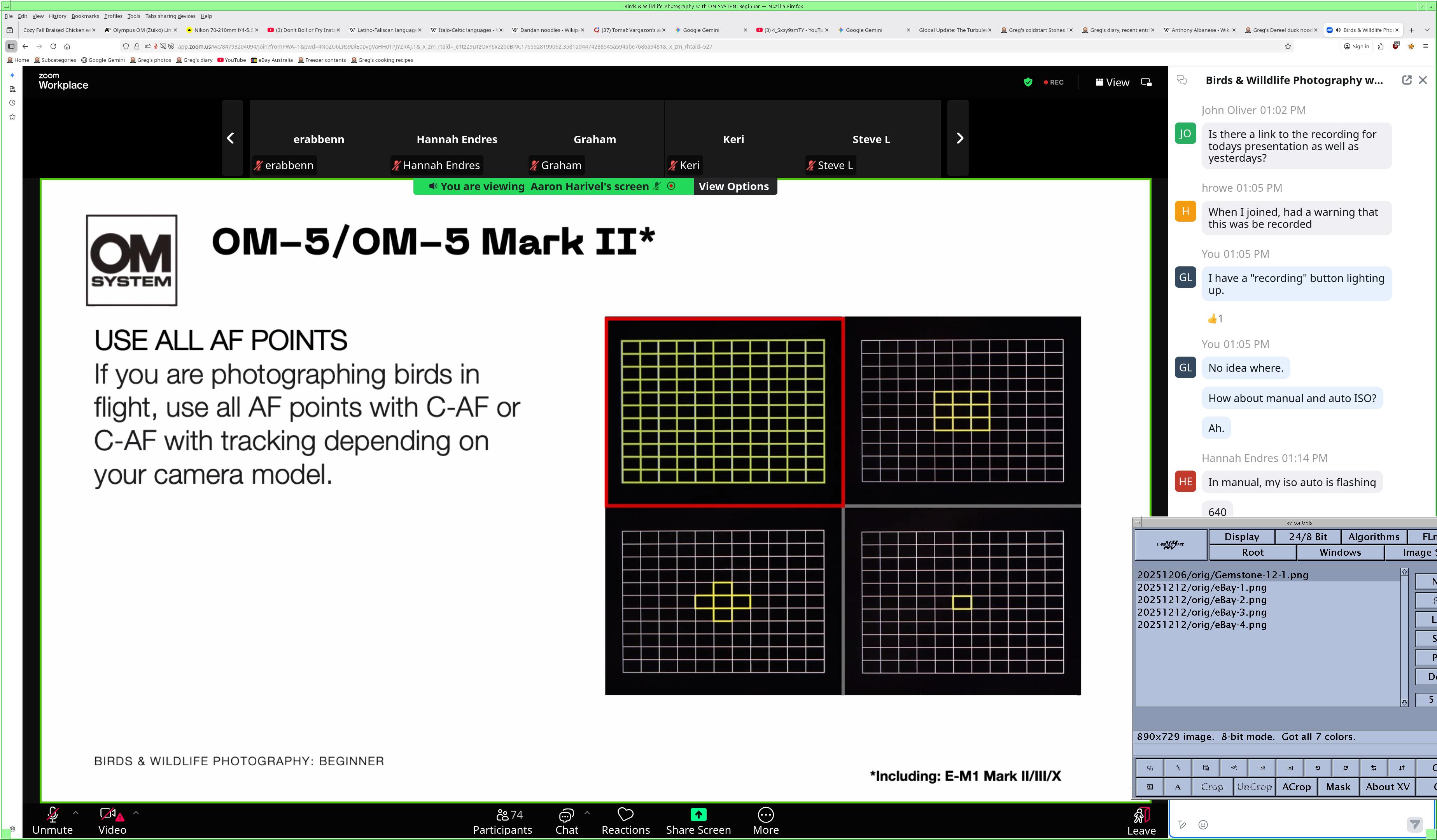
Task: Expand video options arrow beside Video
Action: click(136, 813)
